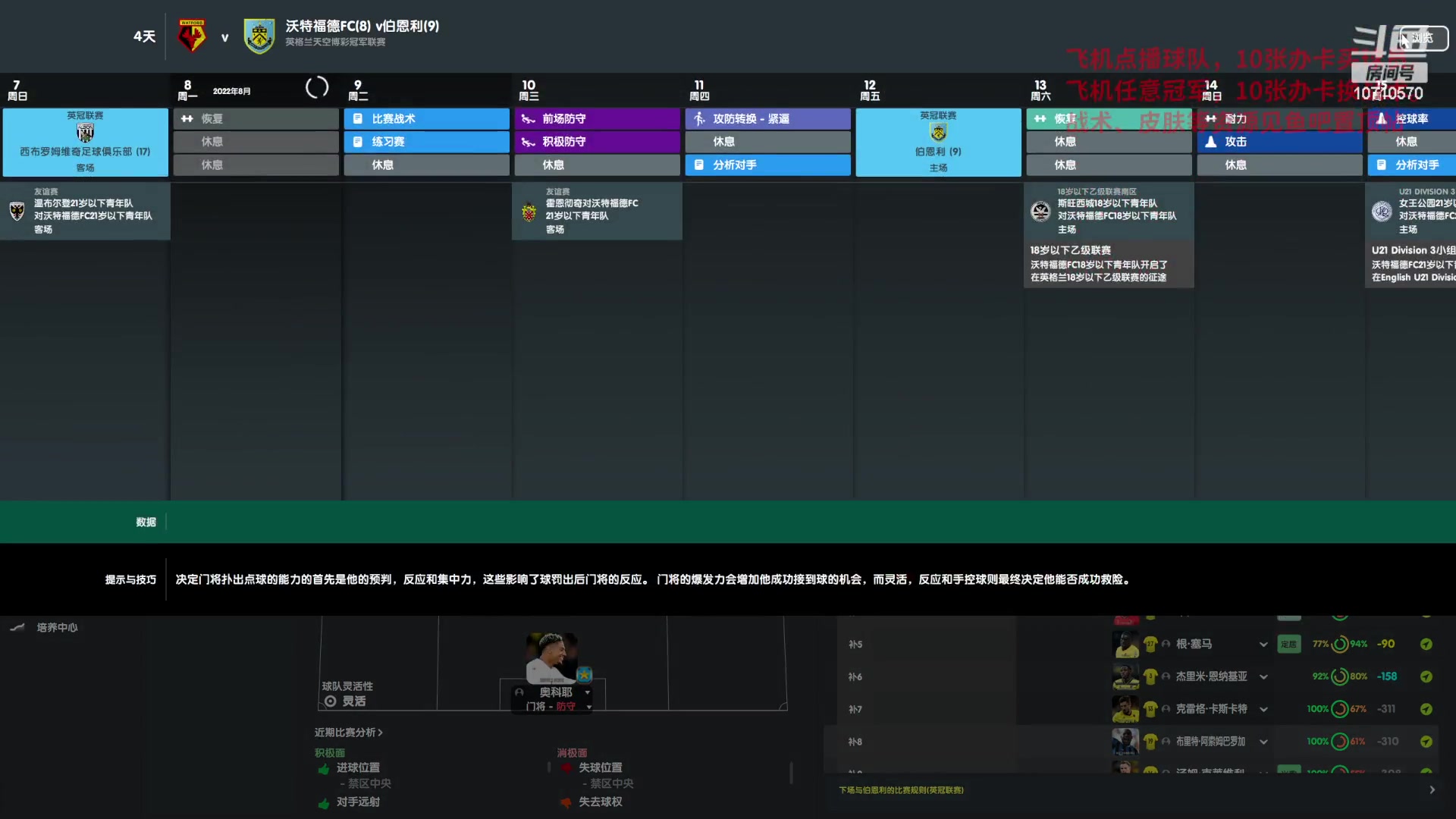Toggle 灵活 team fluidity indicator

pos(346,701)
